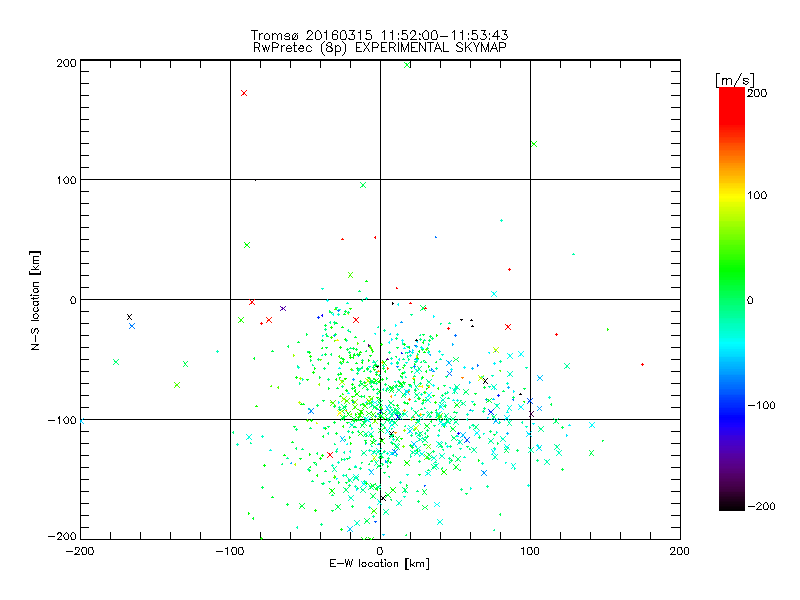Viewport: 800px width, 600px height.
Task: Click the '0' tick label on the N-S axis
Action: [73, 300]
